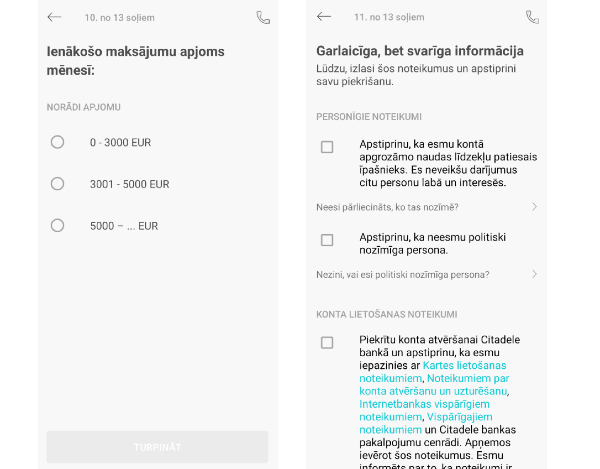The image size is (600, 469).
Task: Select the 0 - 3000 EUR option
Action: pyautogui.click(x=57, y=142)
